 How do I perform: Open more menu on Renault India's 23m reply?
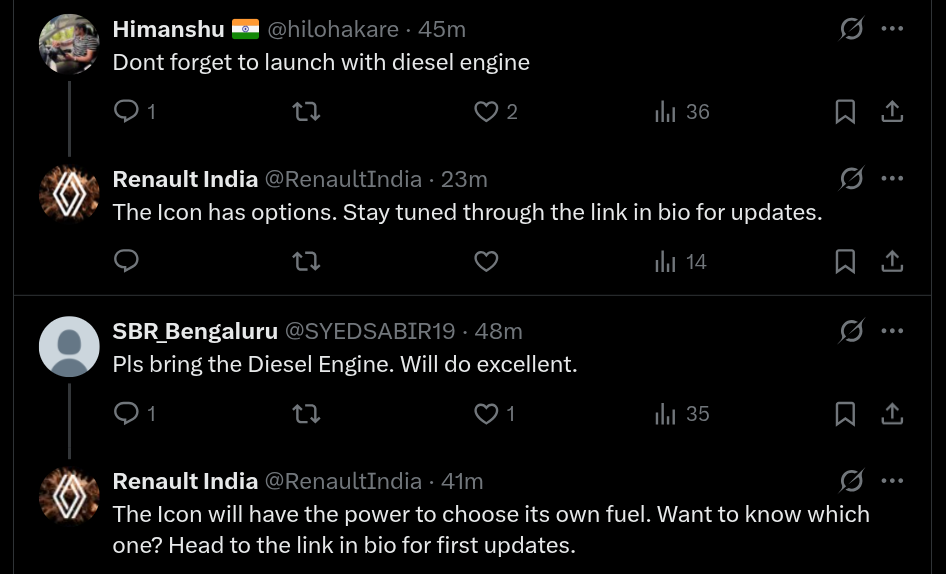click(892, 179)
